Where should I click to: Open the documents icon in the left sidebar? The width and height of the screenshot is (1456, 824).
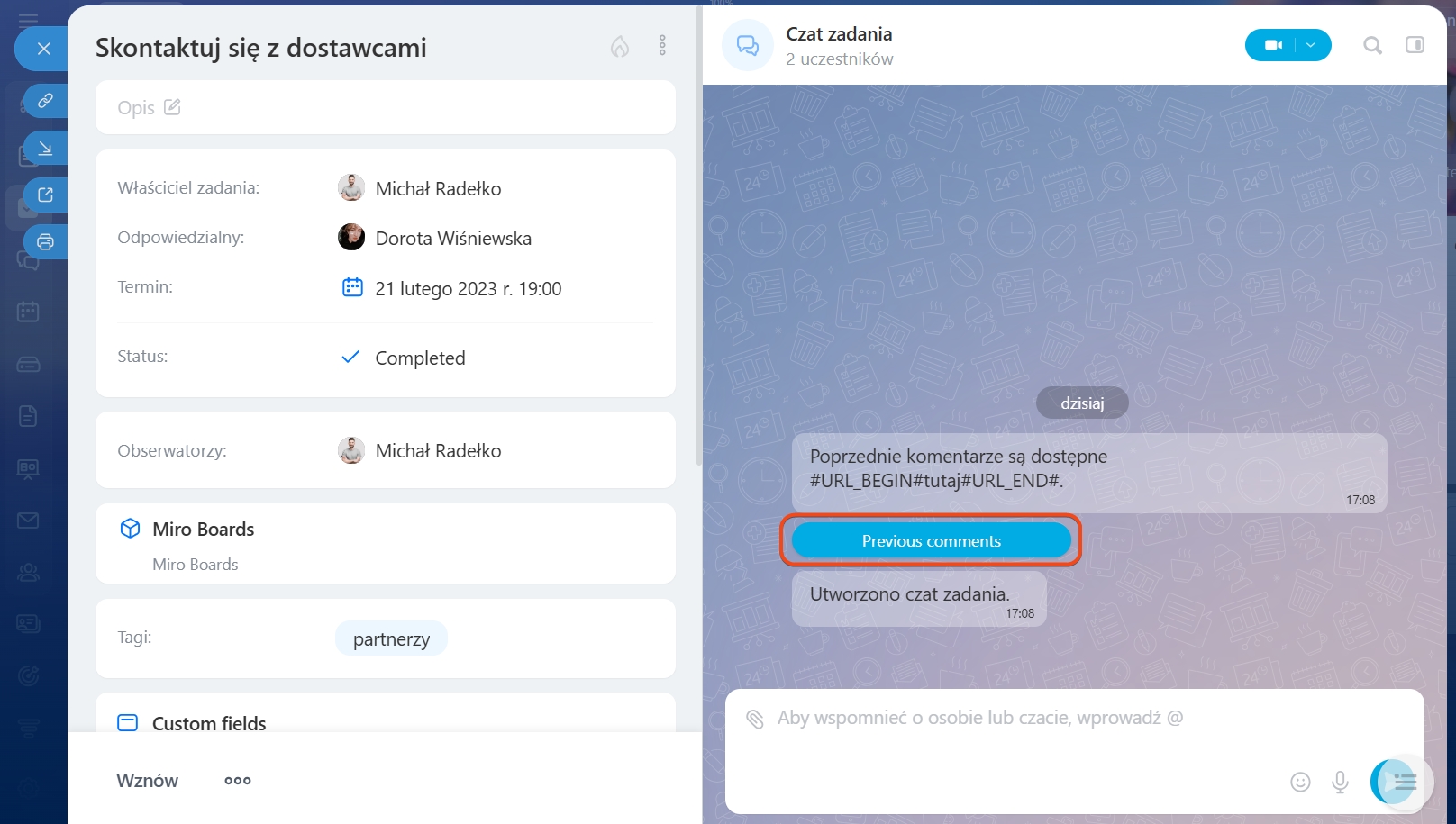pyautogui.click(x=28, y=416)
